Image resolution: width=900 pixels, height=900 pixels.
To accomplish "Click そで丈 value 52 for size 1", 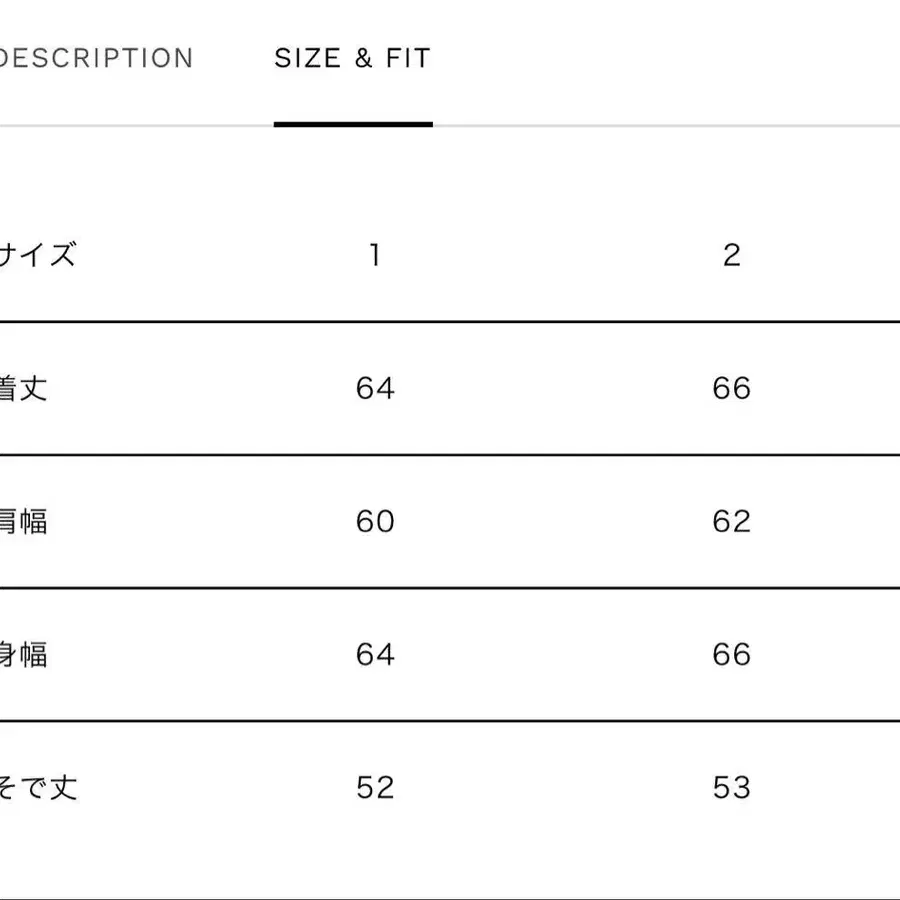I will click(x=375, y=787).
